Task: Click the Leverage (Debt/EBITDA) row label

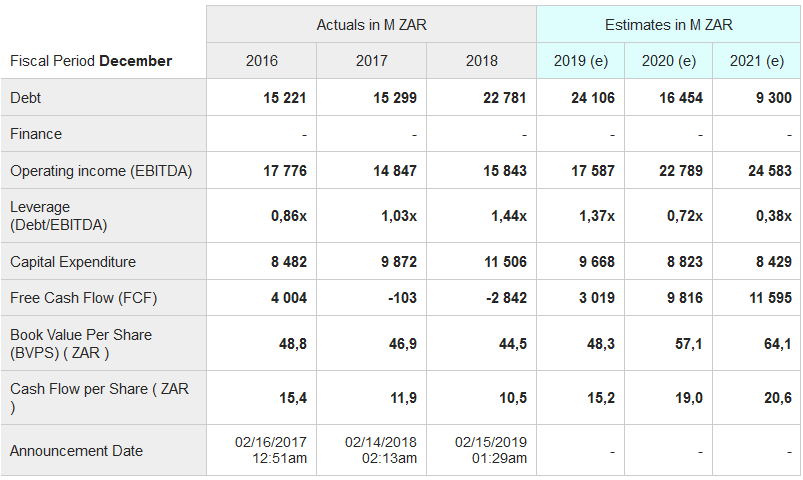Action: click(x=58, y=215)
